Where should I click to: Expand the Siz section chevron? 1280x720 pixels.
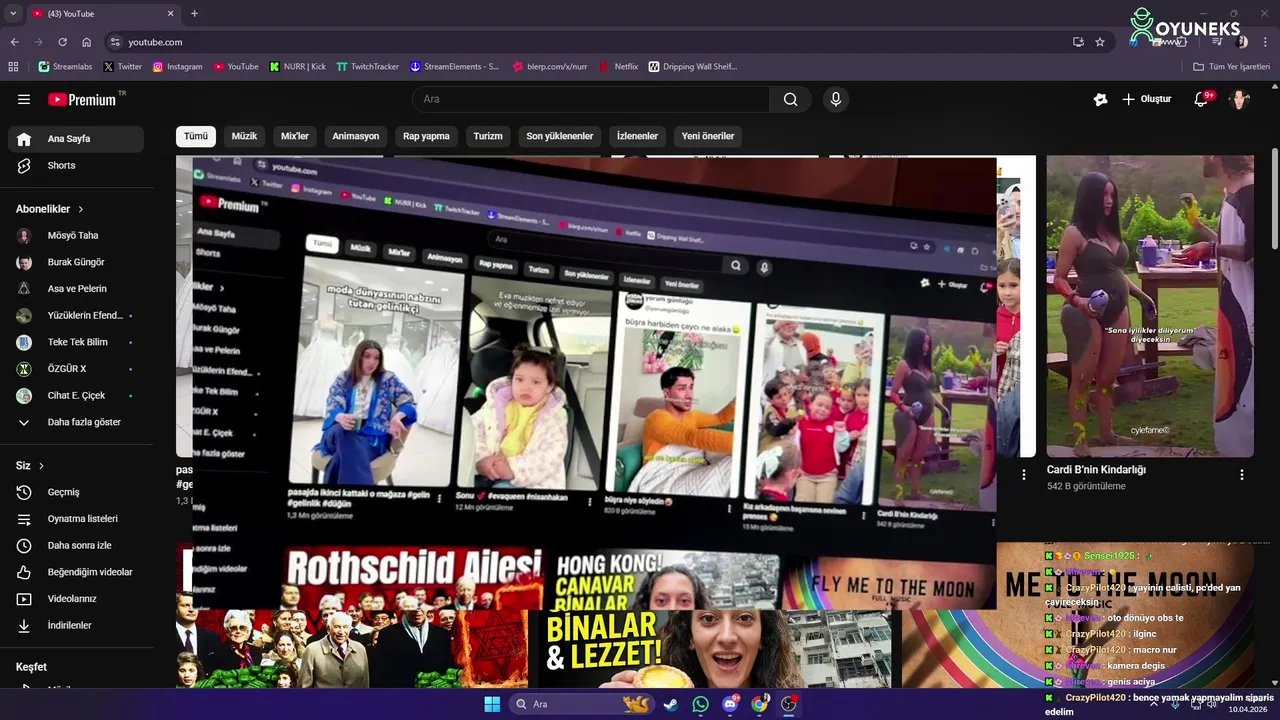point(41,466)
